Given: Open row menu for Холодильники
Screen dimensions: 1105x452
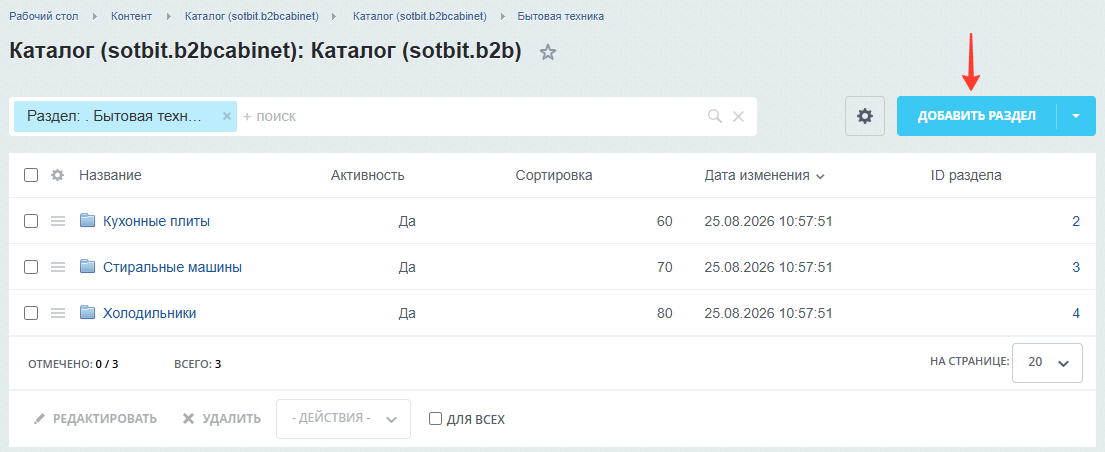Looking at the screenshot, I should (58, 313).
